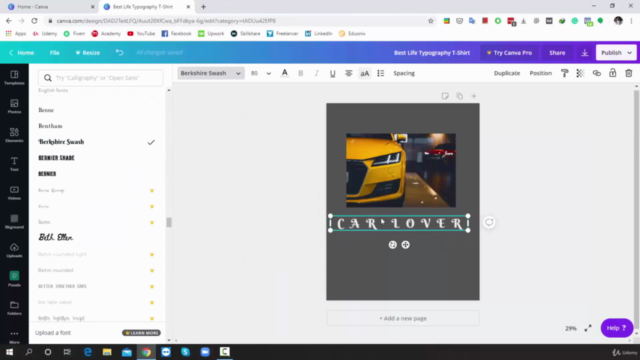Viewport: 640px width, 360px height.
Task: Open the Templates sidebar panel
Action: [14, 77]
